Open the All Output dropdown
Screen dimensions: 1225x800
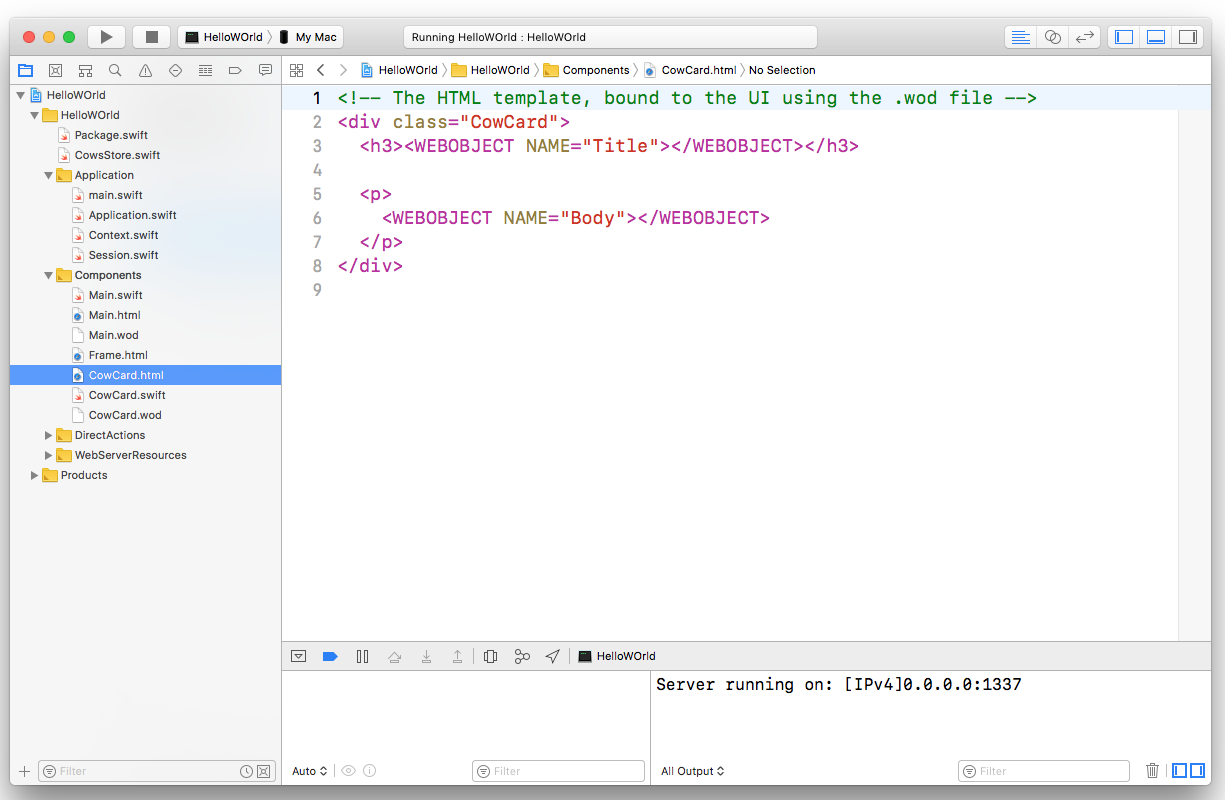click(691, 771)
